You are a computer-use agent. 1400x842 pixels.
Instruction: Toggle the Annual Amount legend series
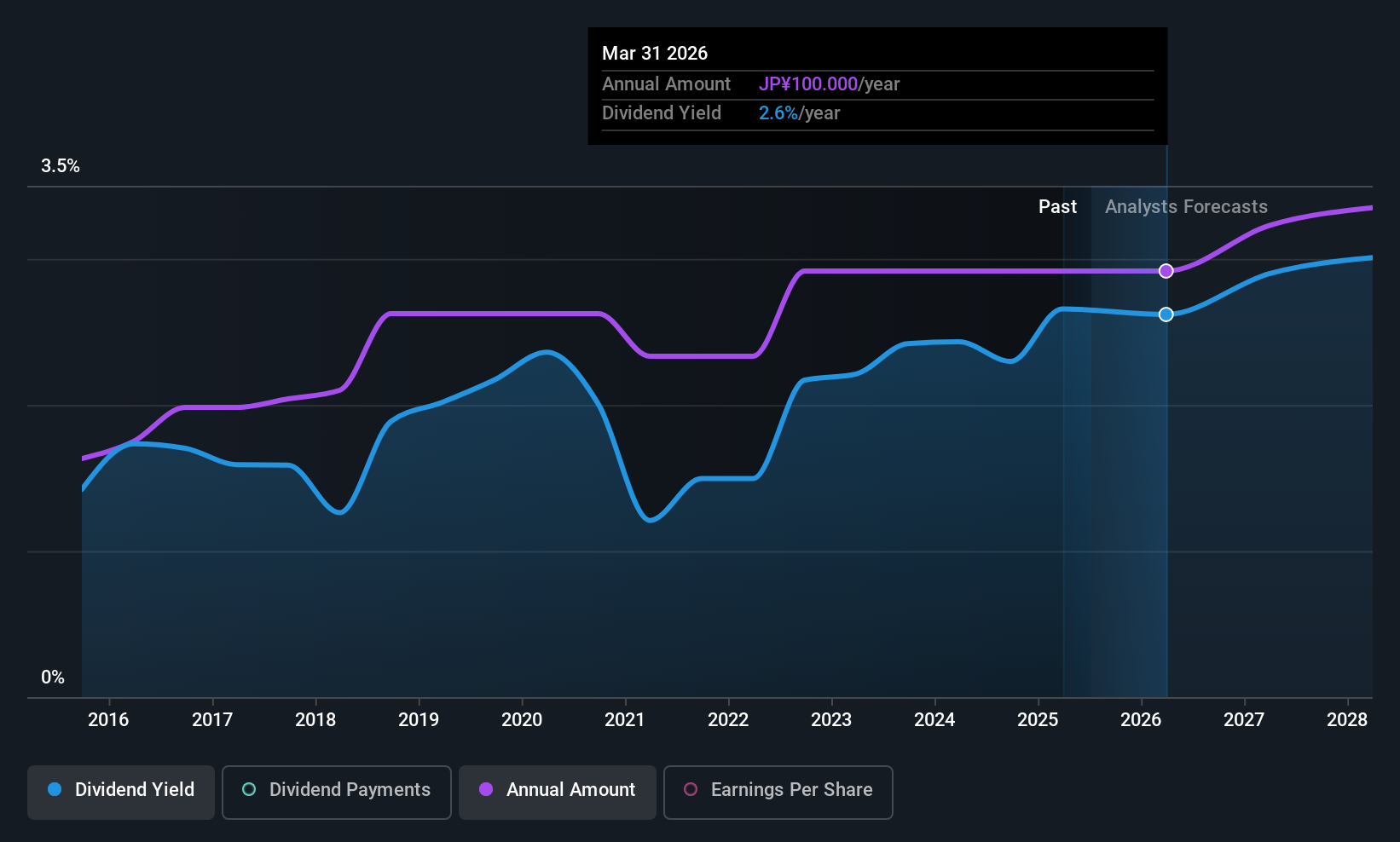click(x=558, y=793)
